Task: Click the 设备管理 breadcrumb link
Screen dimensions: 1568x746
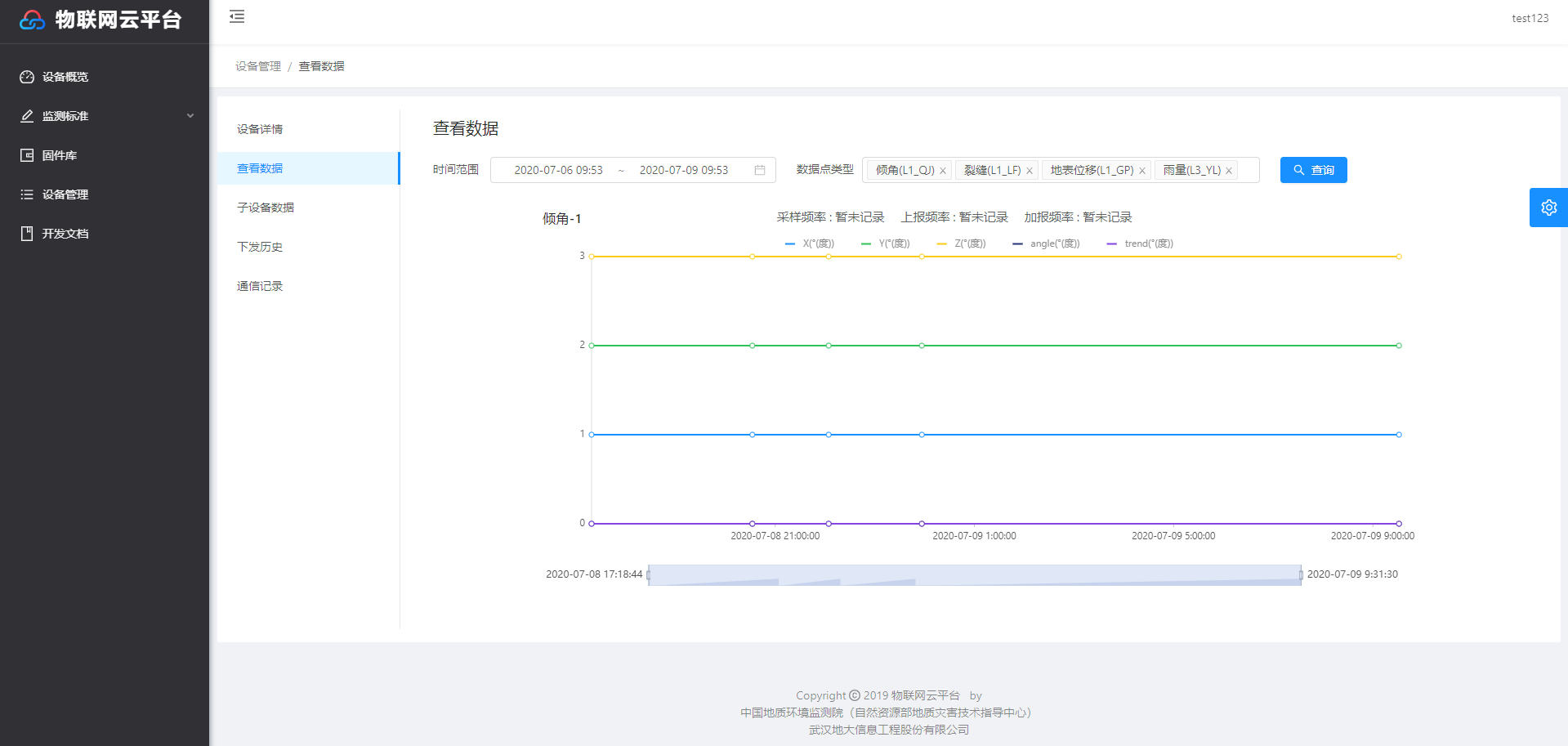Action: pos(258,66)
